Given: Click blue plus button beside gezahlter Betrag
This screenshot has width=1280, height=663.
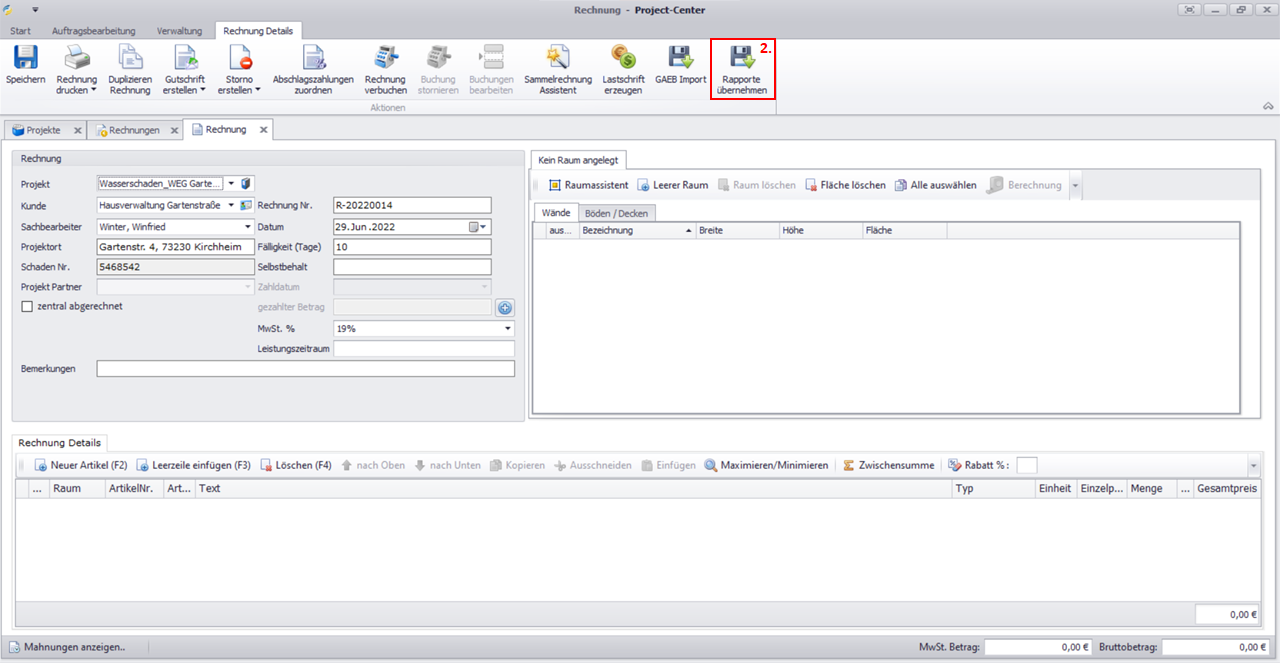Looking at the screenshot, I should coord(505,308).
